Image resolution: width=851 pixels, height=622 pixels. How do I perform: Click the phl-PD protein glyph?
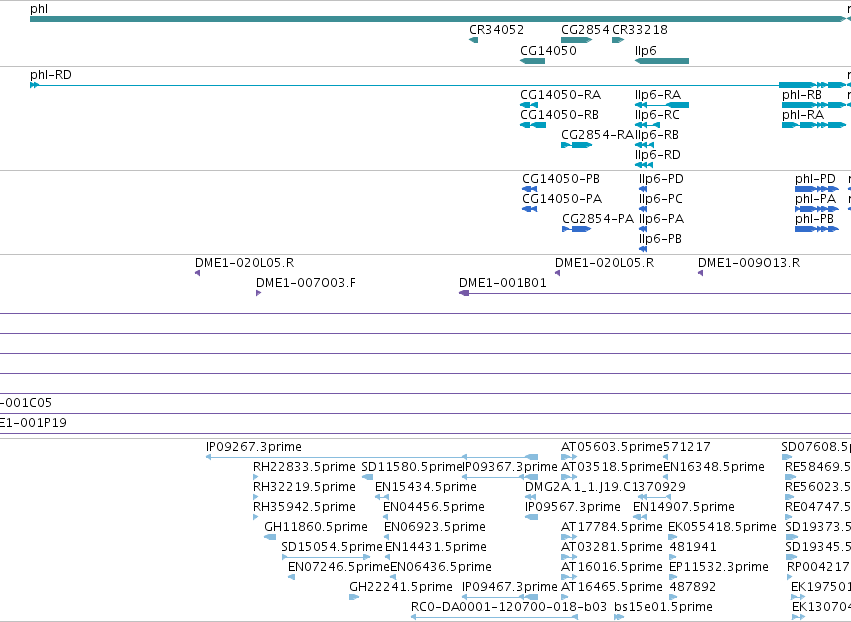click(x=817, y=189)
